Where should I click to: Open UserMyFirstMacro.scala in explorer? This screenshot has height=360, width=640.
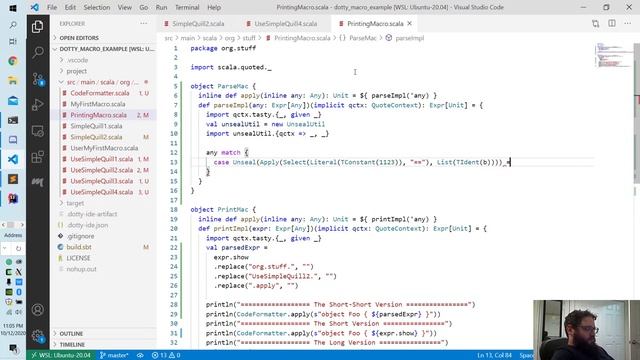(x=104, y=148)
